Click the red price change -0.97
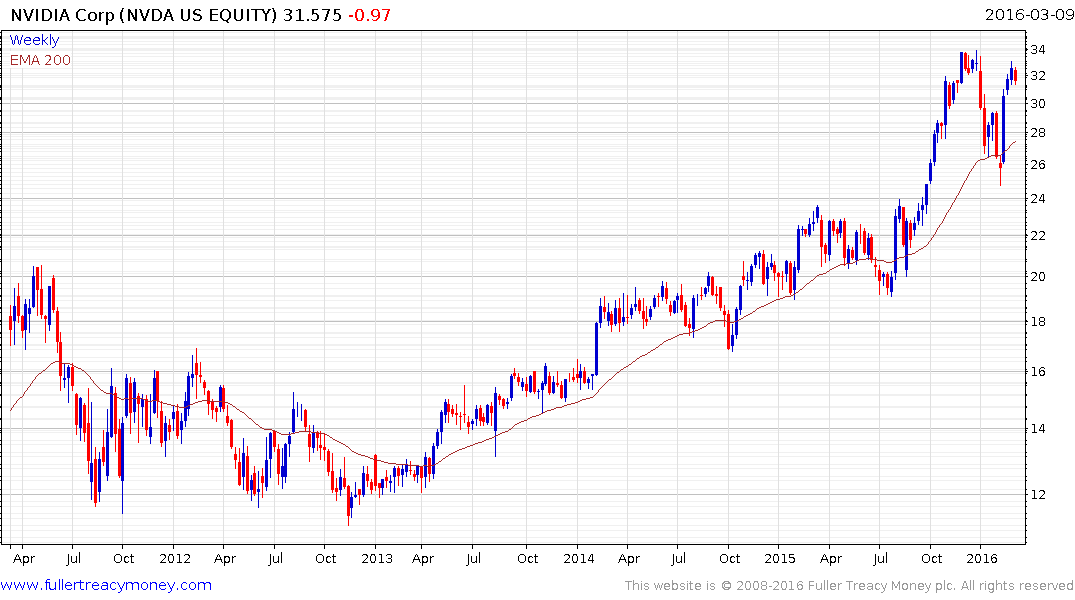Viewport: 1075px width, 600px height. coord(369,15)
